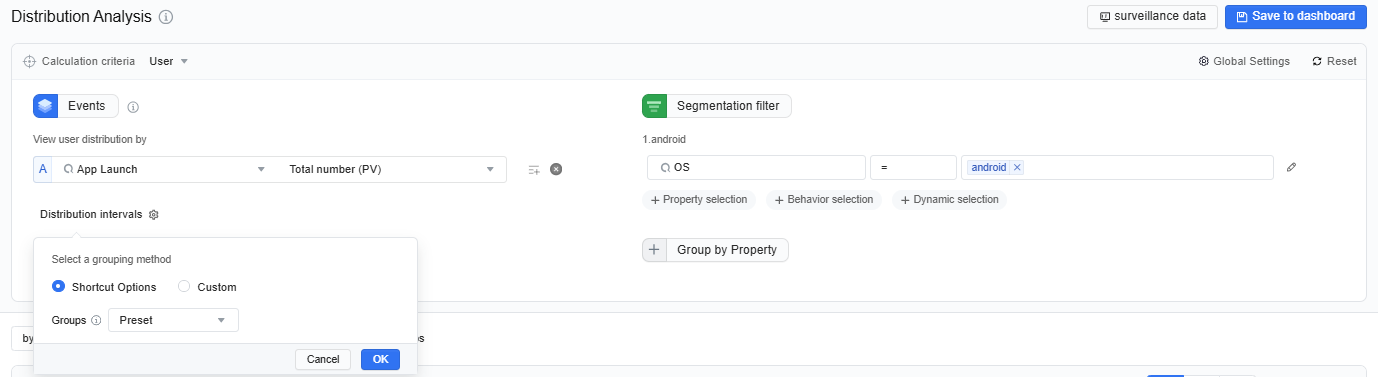Click the Events info icon
This screenshot has height=377, width=1378.
point(133,107)
